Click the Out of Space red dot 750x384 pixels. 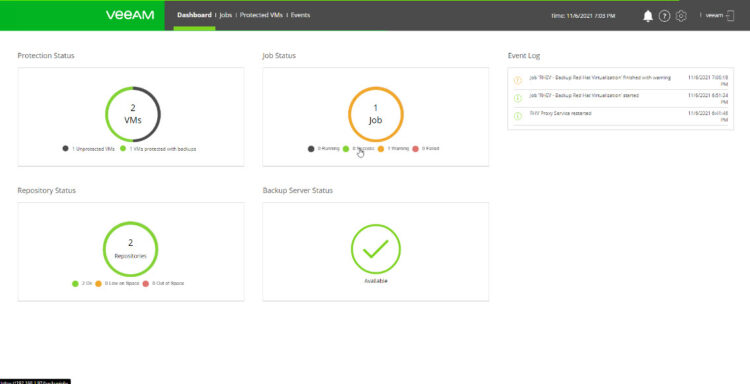(x=146, y=284)
